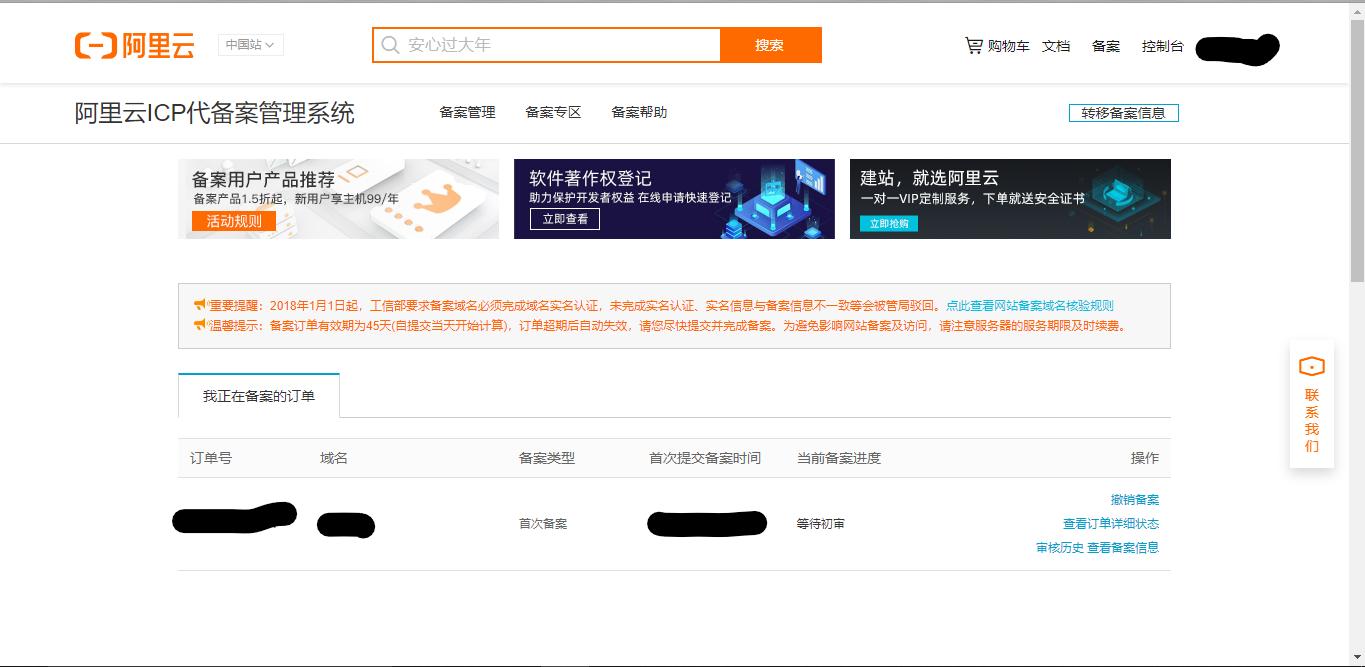Open the 备案管理 menu item
1365x667 pixels.
[x=466, y=112]
